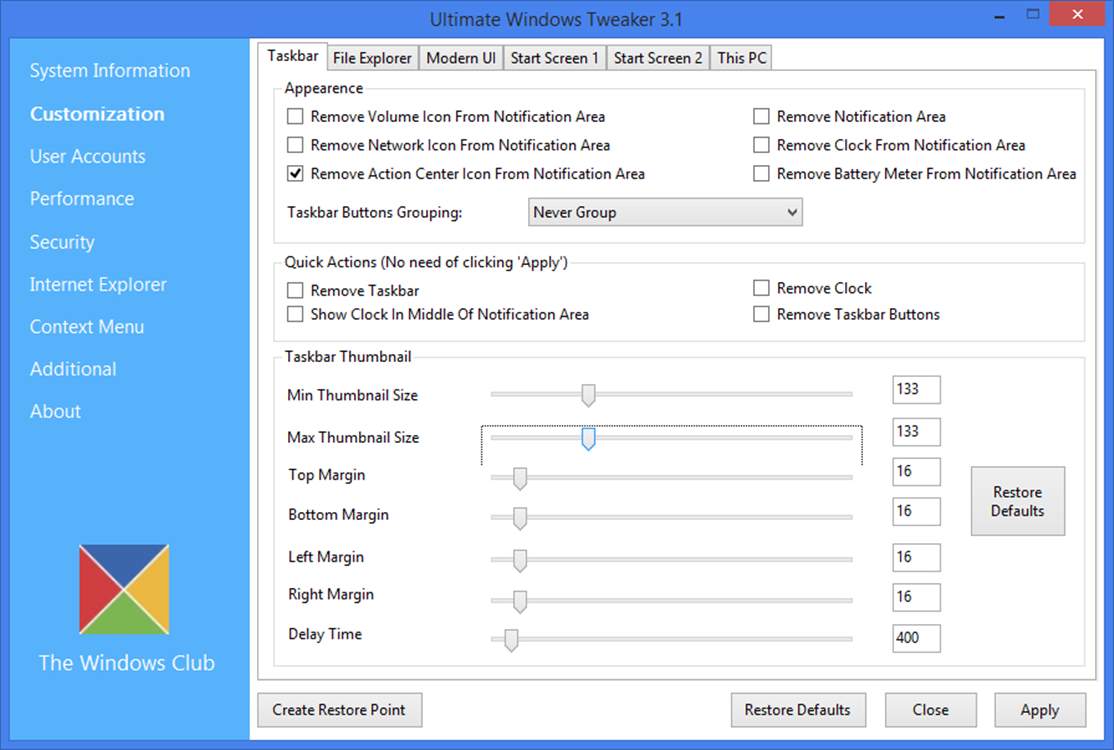1114x750 pixels.
Task: Click The Windows Club link text
Action: tap(126, 663)
